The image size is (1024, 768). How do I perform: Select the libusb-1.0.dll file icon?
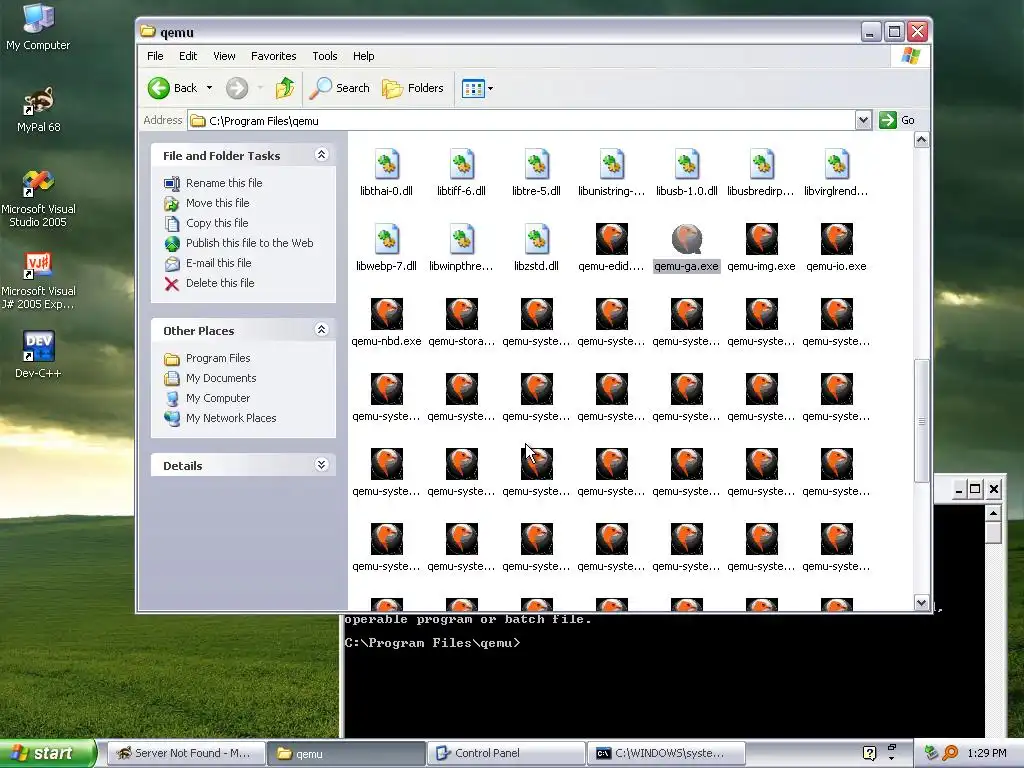(687, 163)
